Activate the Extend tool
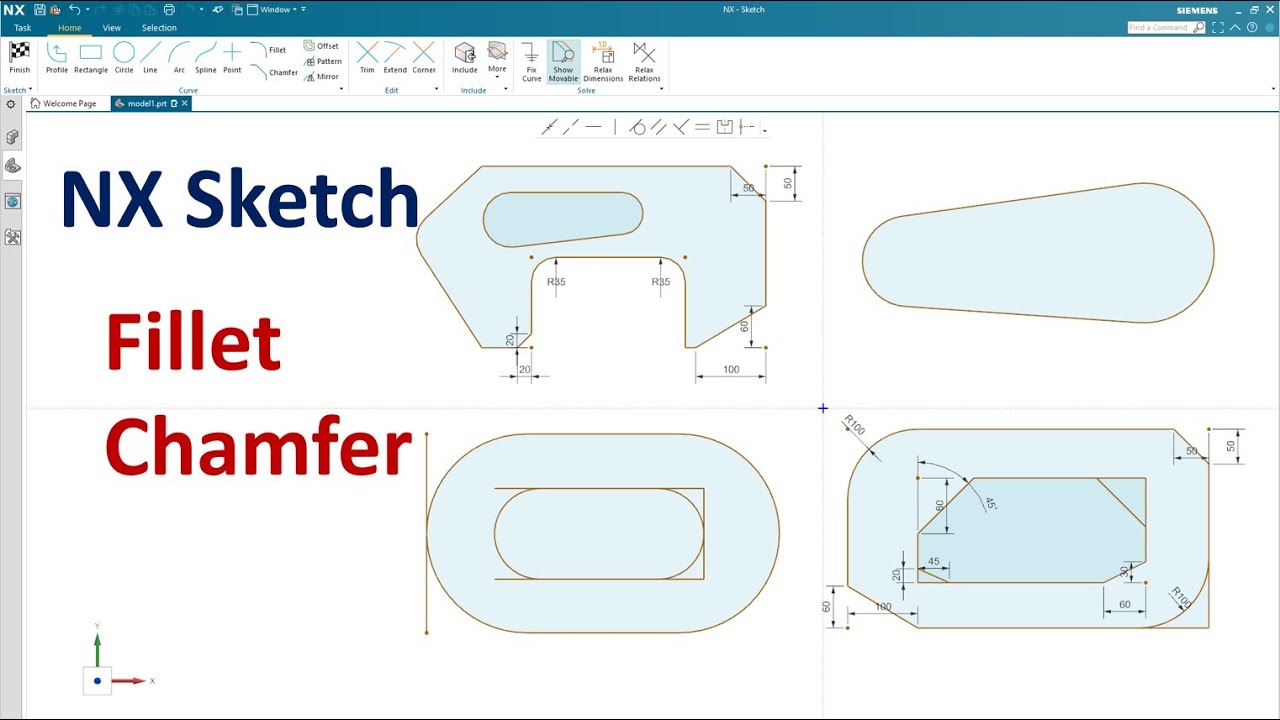Viewport: 1280px width, 720px height. point(395,58)
